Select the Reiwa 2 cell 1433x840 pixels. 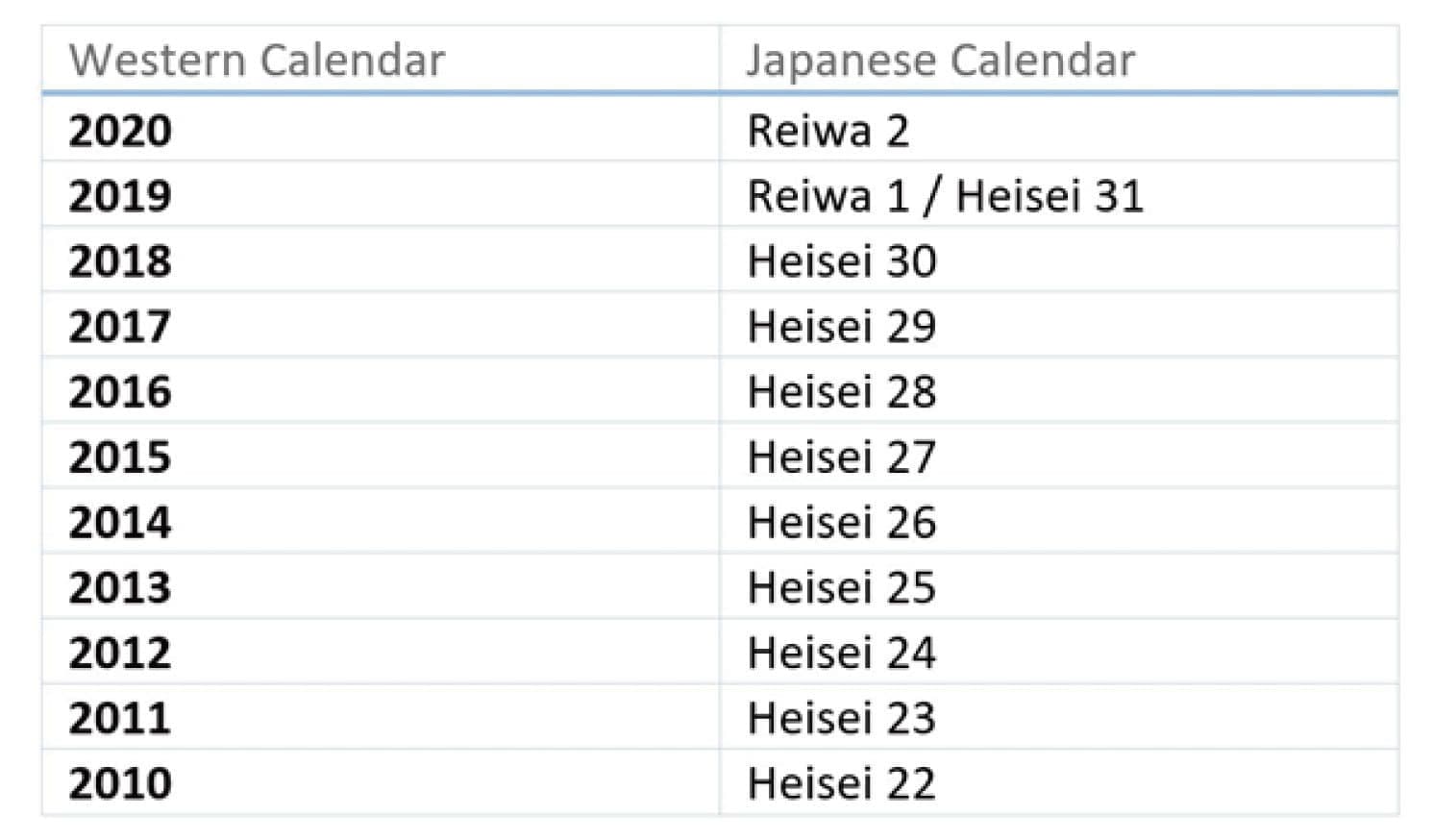tap(828, 131)
